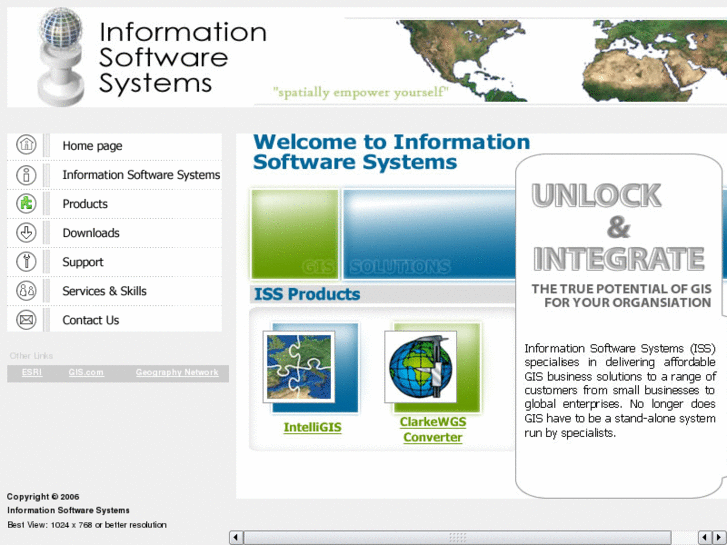
Task: Click the green GIS banner tile
Action: tap(295, 234)
